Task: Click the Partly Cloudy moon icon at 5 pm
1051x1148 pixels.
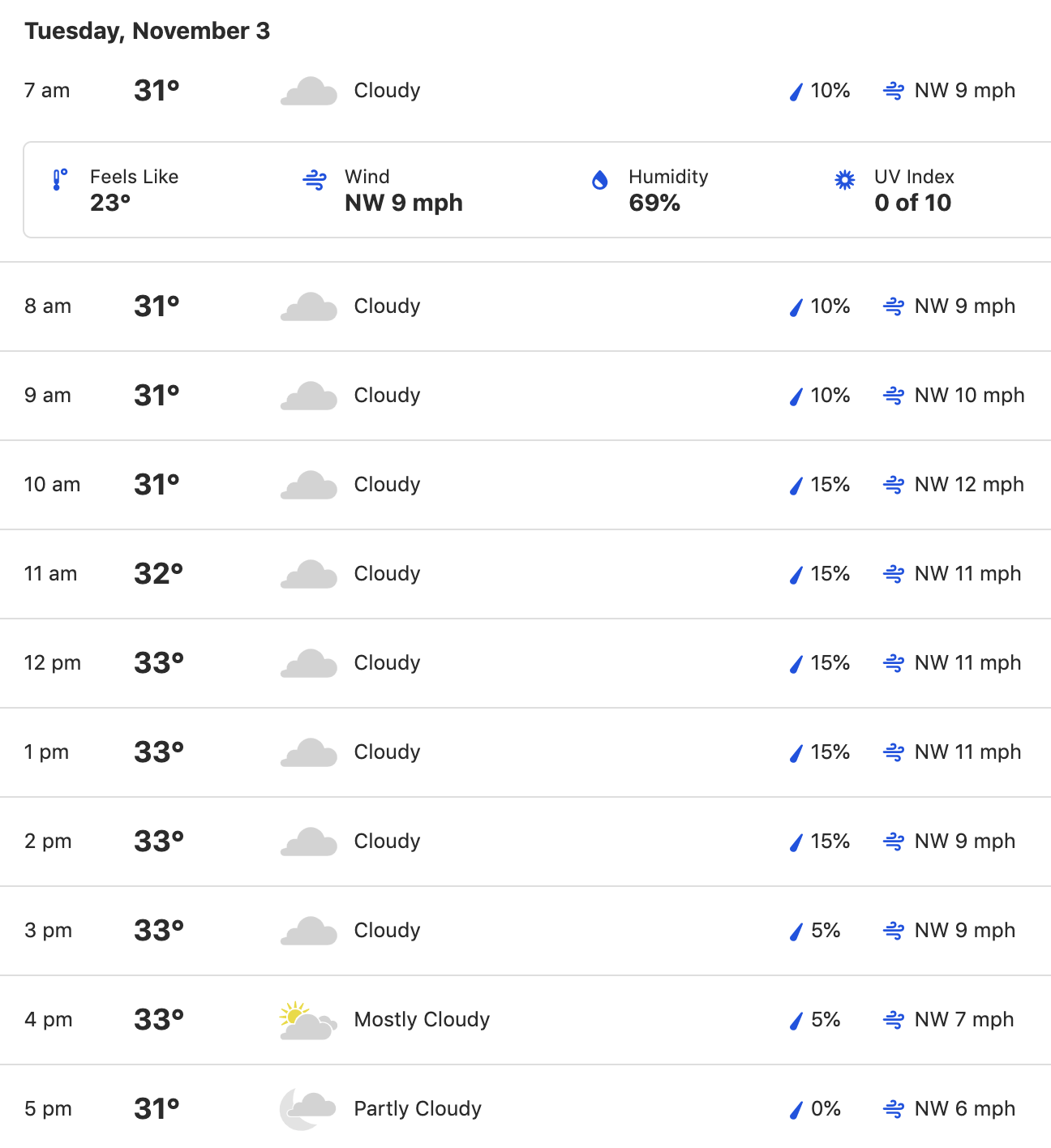Action: coord(308,1109)
